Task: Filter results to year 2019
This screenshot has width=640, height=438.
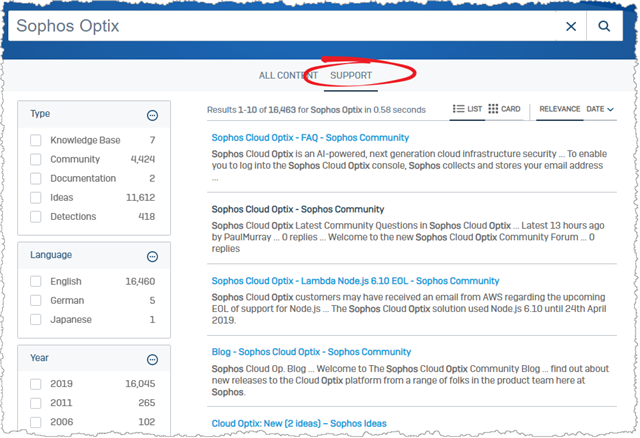Action: [36, 384]
